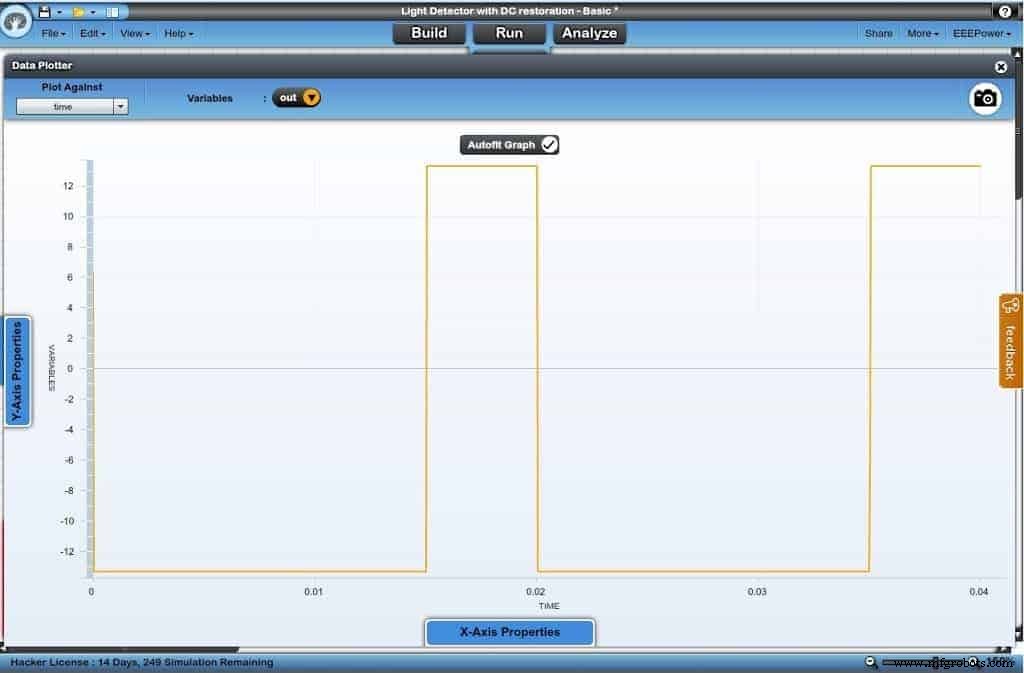1024x673 pixels.
Task: Open the File menu
Action: coord(54,33)
